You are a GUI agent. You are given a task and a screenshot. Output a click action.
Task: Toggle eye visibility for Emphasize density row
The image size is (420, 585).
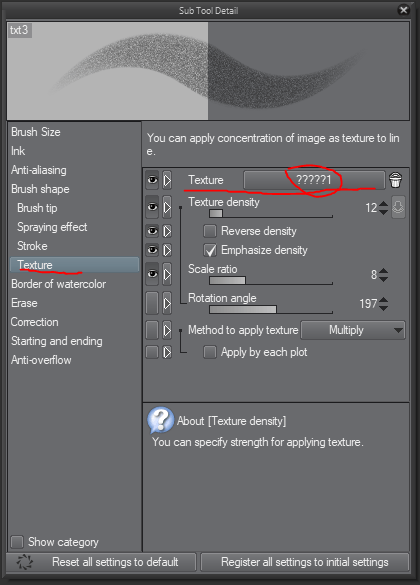pos(152,250)
